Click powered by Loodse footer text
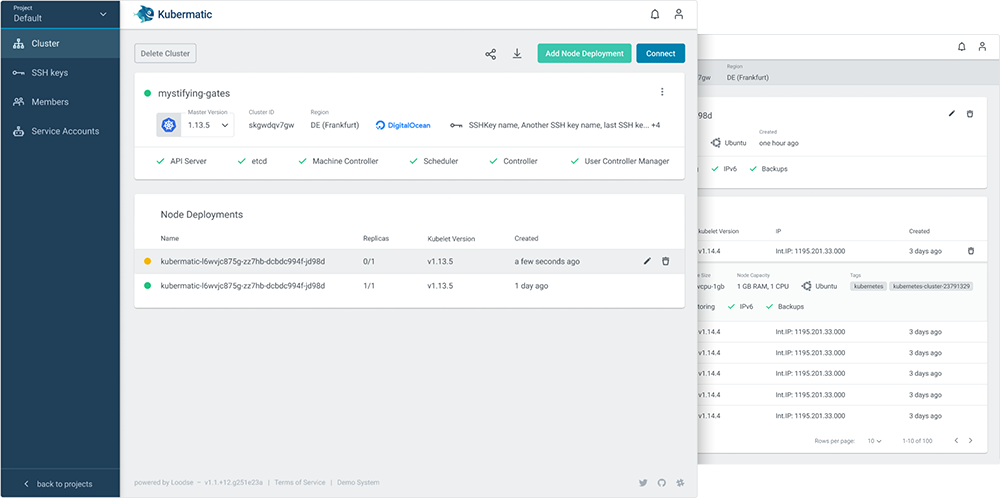1000x498 pixels. [x=163, y=483]
